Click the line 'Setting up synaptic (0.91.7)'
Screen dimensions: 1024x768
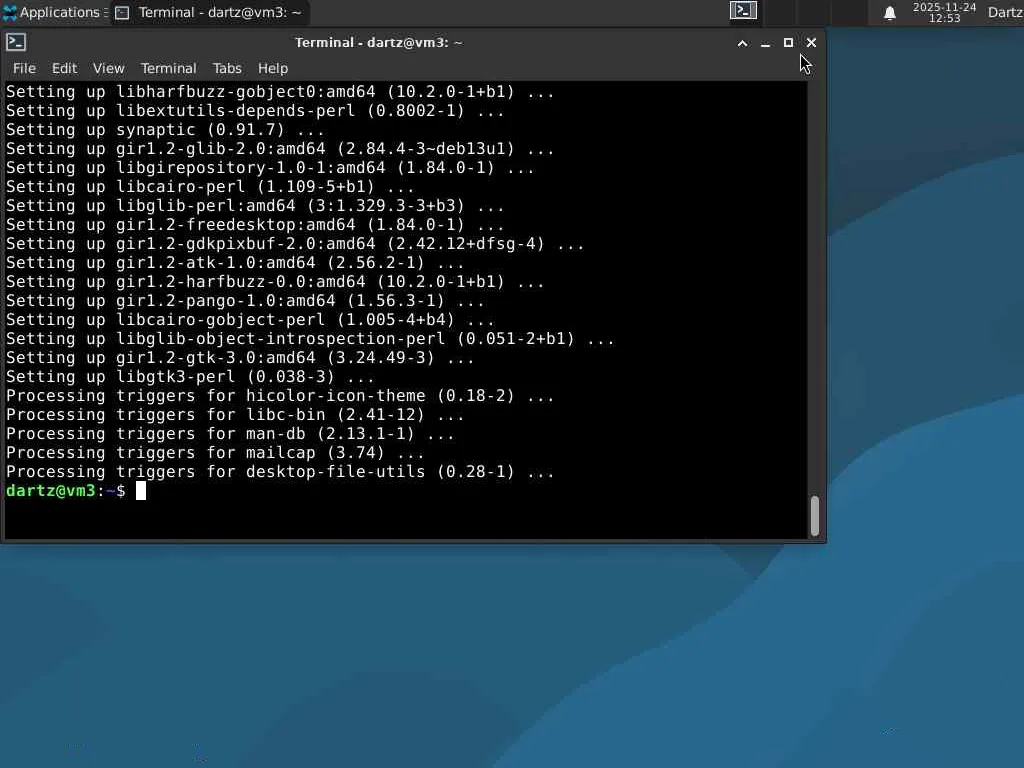click(x=165, y=130)
